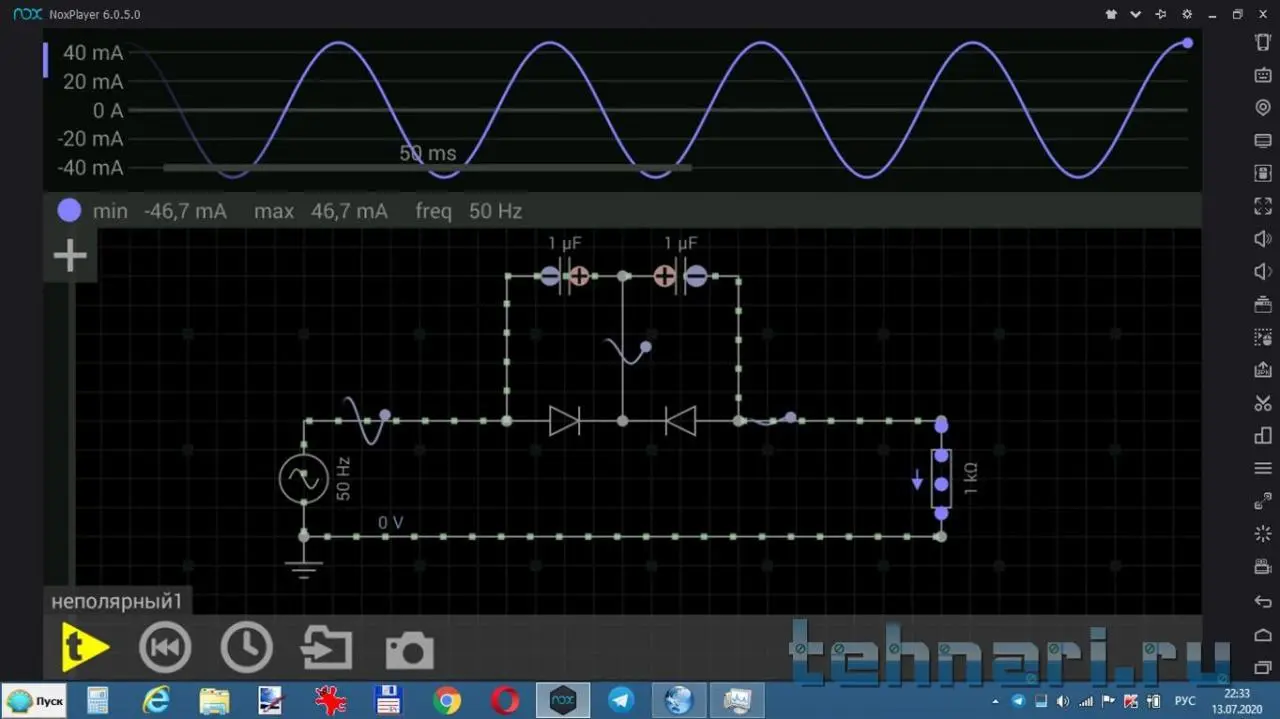Image resolution: width=1280 pixels, height=719 pixels.
Task: Click the purple dot at the waveform end
Action: pos(1188,43)
